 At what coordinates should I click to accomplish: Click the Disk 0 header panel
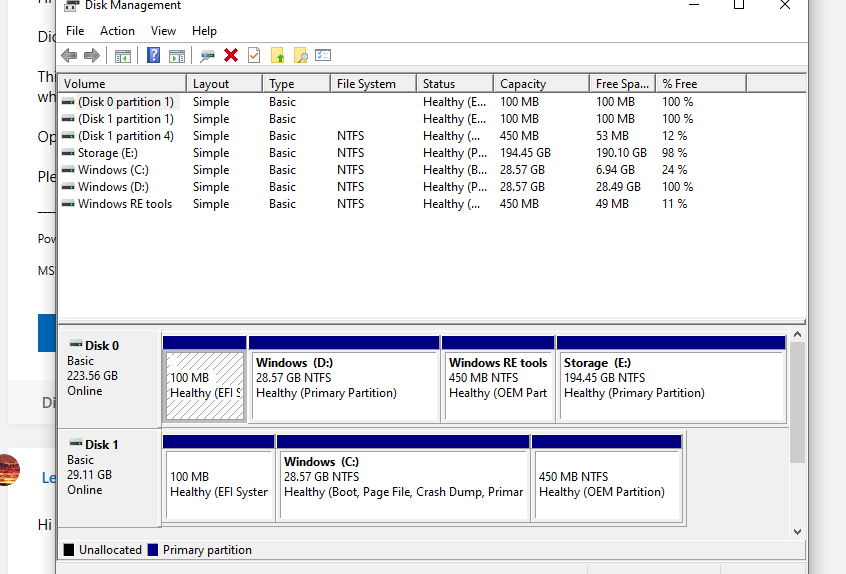point(110,380)
